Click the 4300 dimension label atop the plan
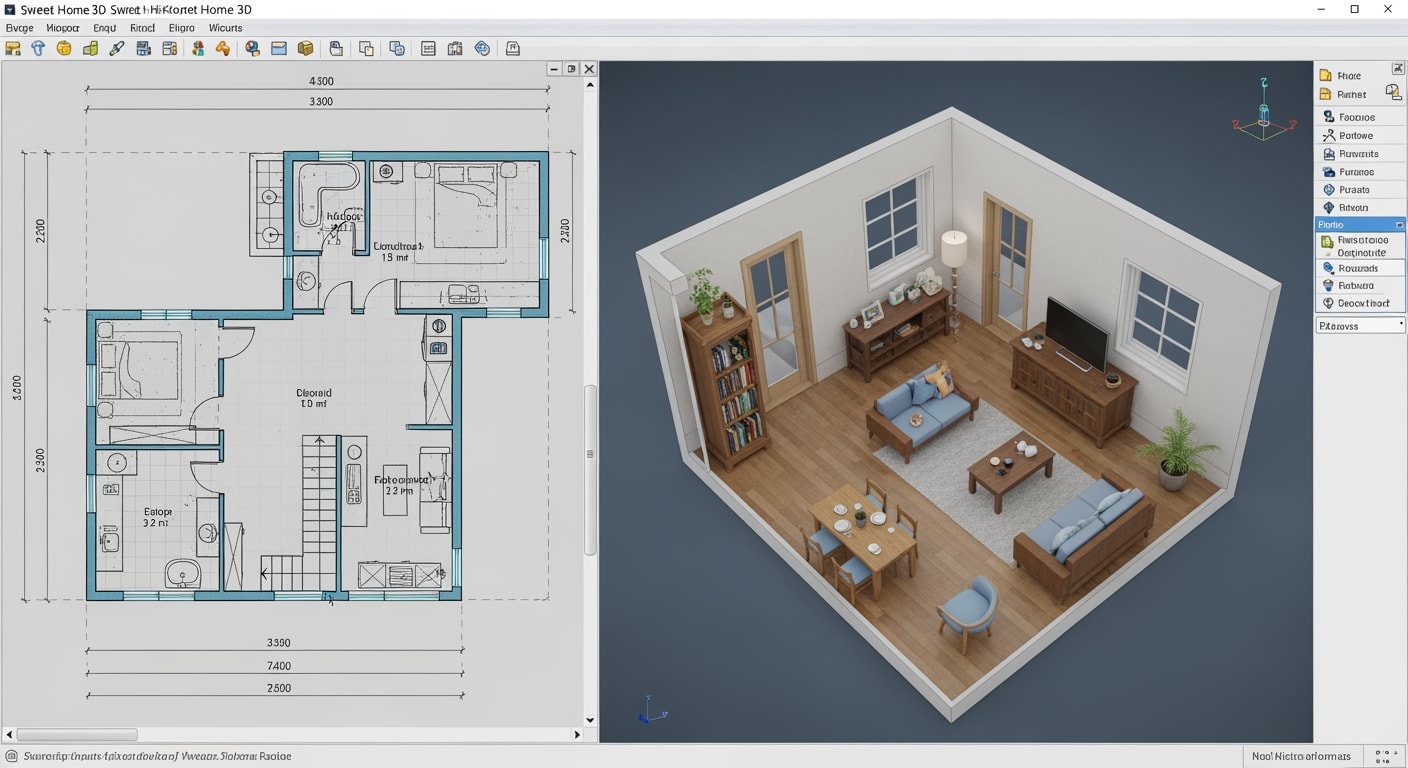1408x768 pixels. coord(321,81)
